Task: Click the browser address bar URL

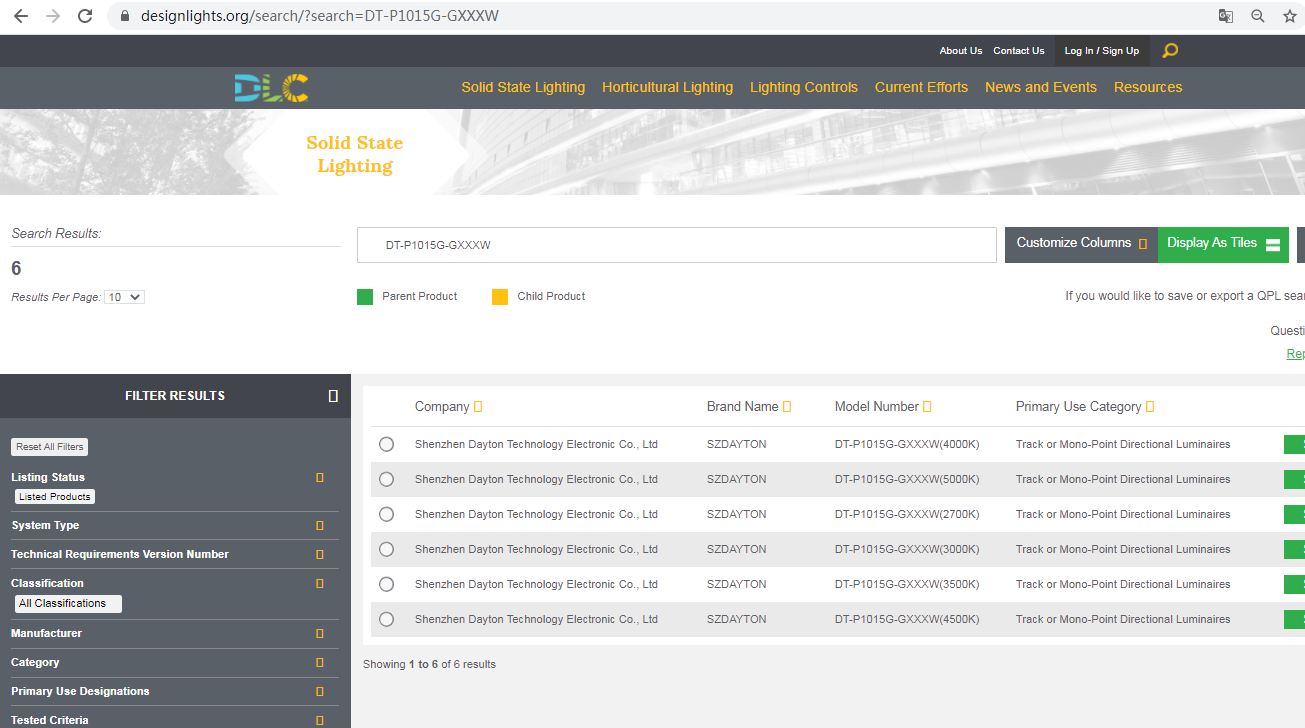Action: tap(320, 16)
